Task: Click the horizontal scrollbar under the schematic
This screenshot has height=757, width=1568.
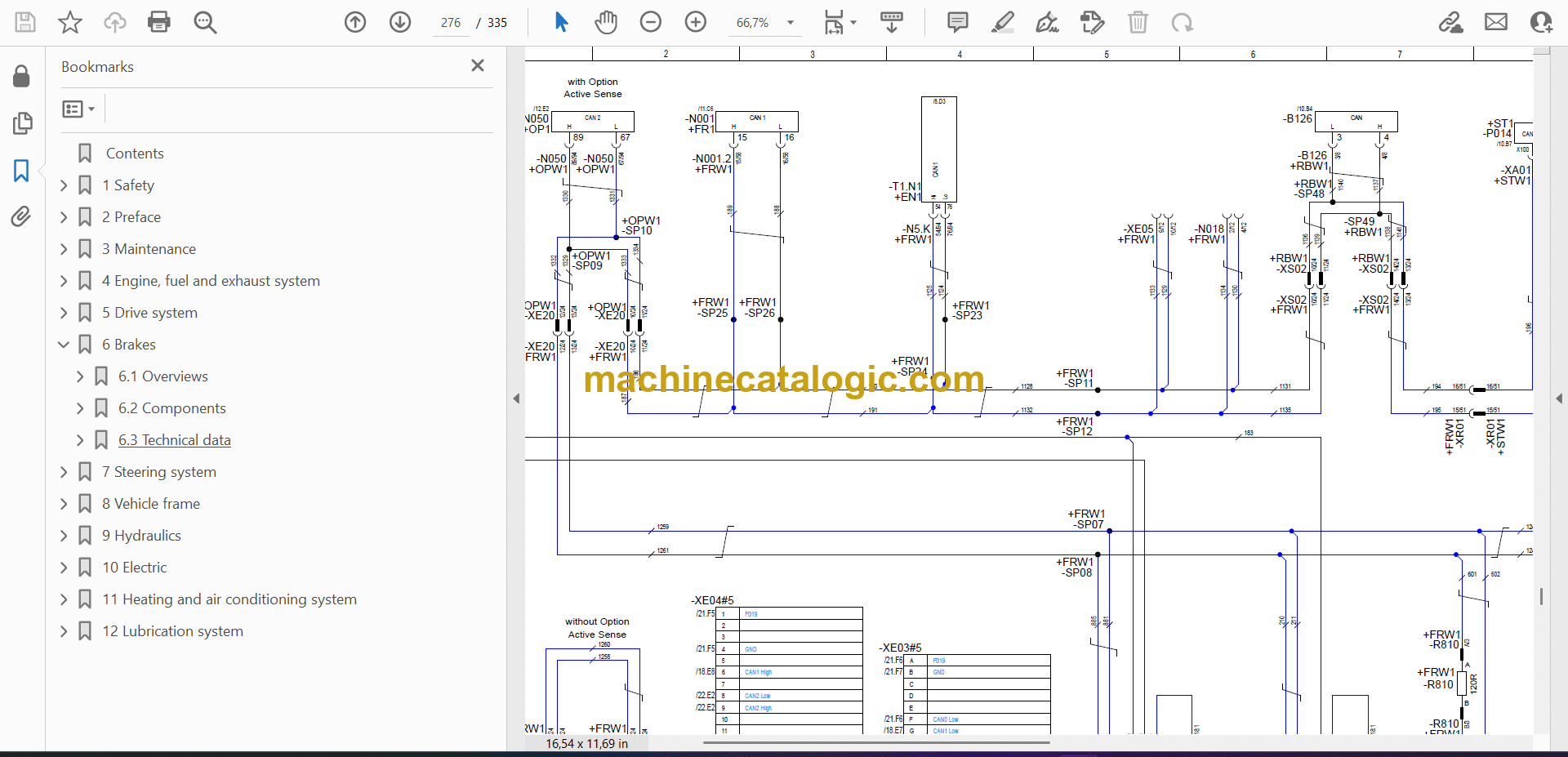Action: 875,743
